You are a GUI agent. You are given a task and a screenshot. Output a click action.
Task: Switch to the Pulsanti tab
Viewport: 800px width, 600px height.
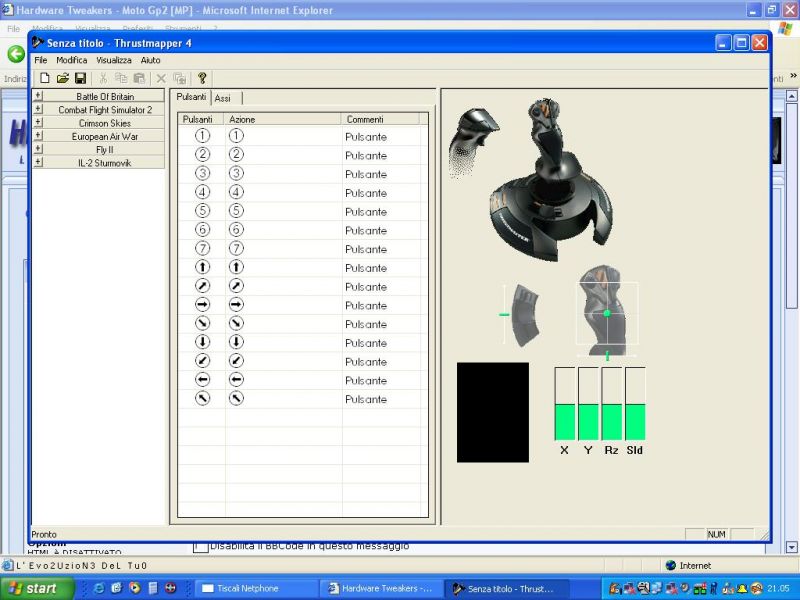click(191, 97)
